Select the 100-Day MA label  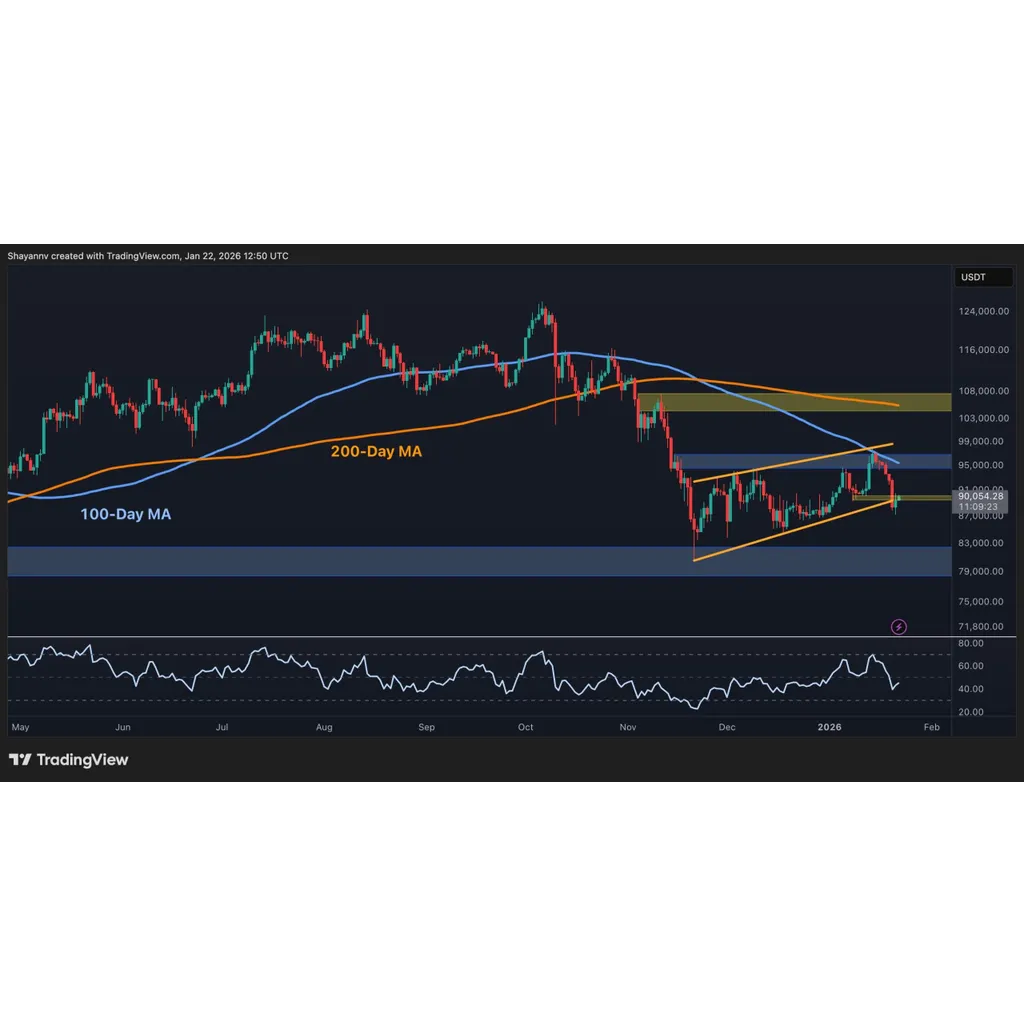(125, 514)
